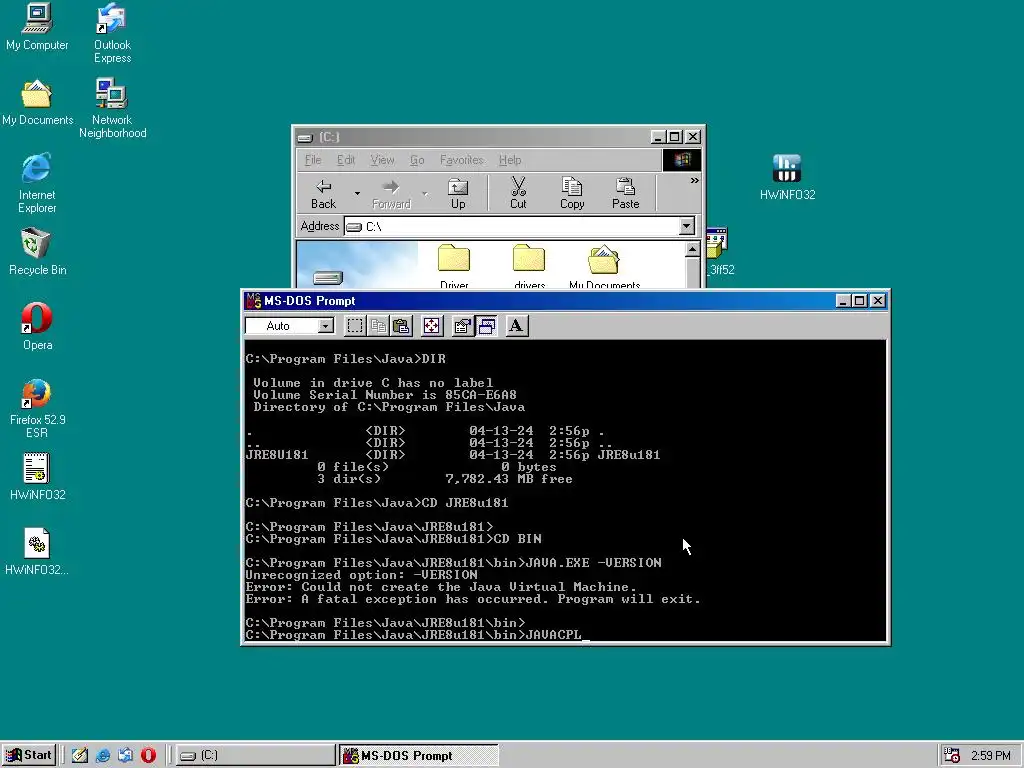Open the Edit menu in C: window
The image size is (1024, 768).
click(345, 160)
